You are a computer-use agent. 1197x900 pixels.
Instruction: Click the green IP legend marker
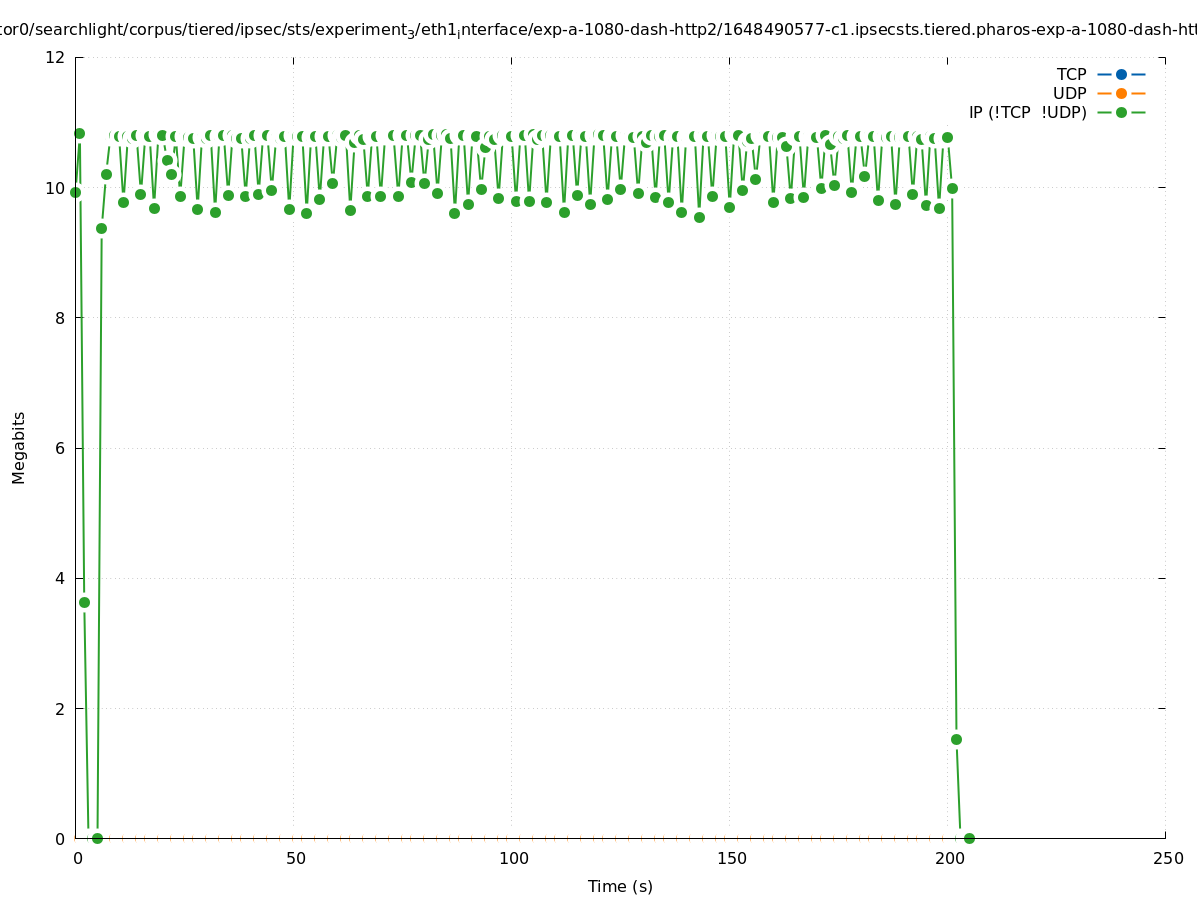1121,112
